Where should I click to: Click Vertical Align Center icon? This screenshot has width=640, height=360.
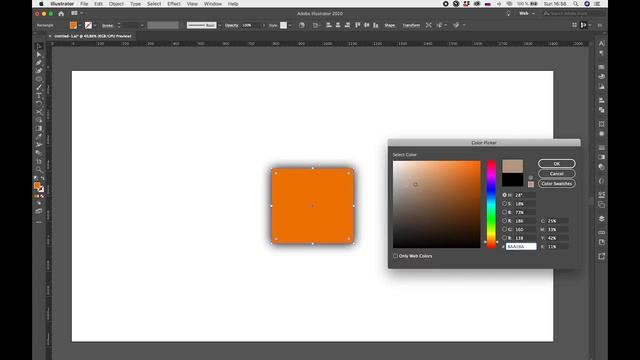(x=367, y=25)
